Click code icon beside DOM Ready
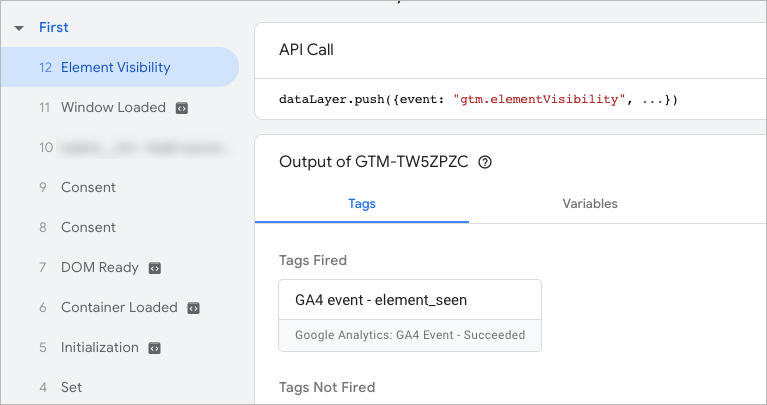This screenshot has height=405, width=767. tap(155, 268)
